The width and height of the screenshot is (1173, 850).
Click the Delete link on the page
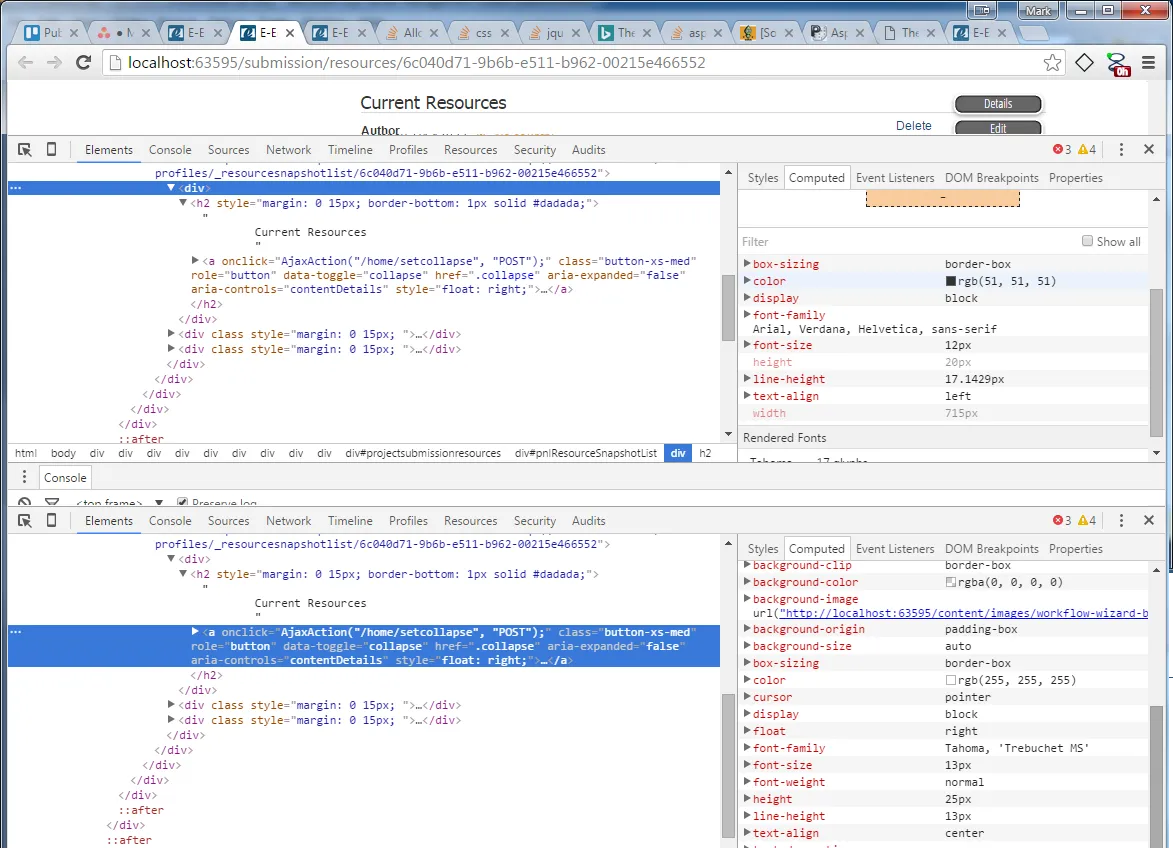click(913, 126)
